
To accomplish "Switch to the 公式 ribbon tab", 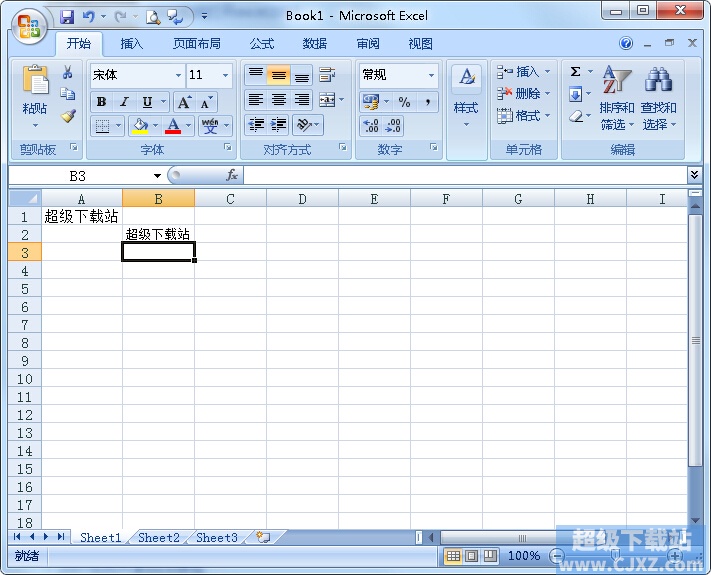I will pyautogui.click(x=262, y=44).
